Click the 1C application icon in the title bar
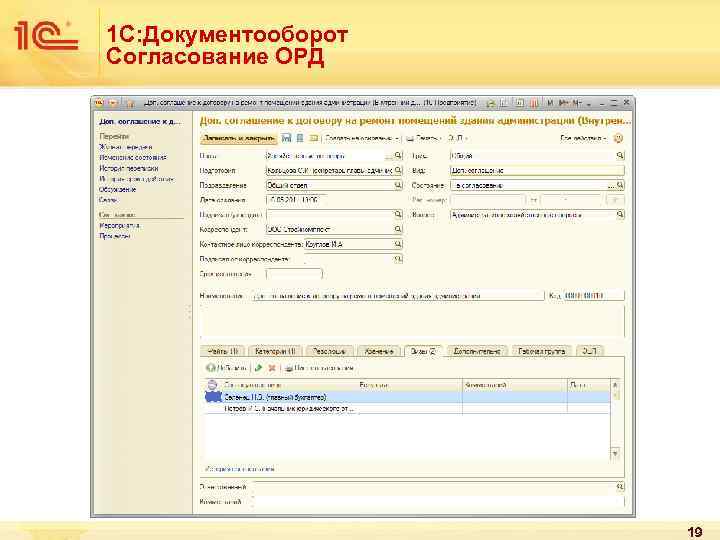 click(x=100, y=103)
